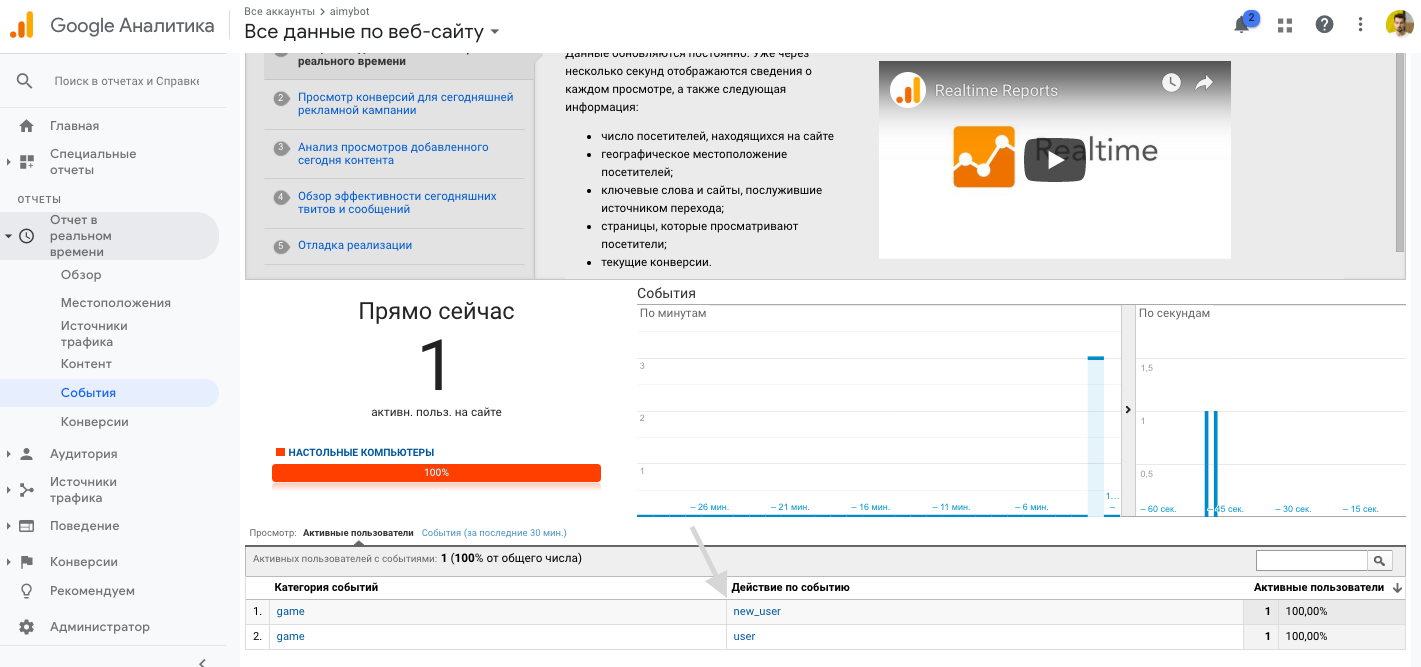Click the help question mark icon
Viewport: 1421px width, 667px height.
1324,25
